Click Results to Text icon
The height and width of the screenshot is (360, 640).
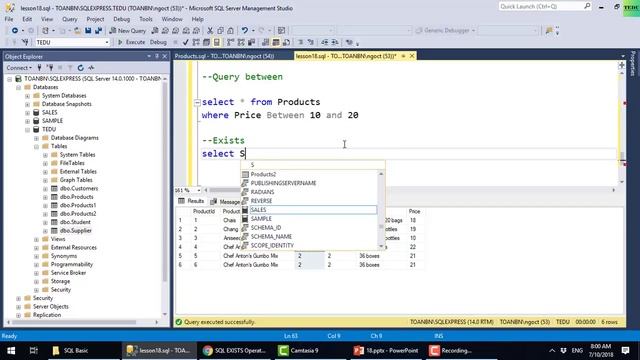tap(266, 42)
